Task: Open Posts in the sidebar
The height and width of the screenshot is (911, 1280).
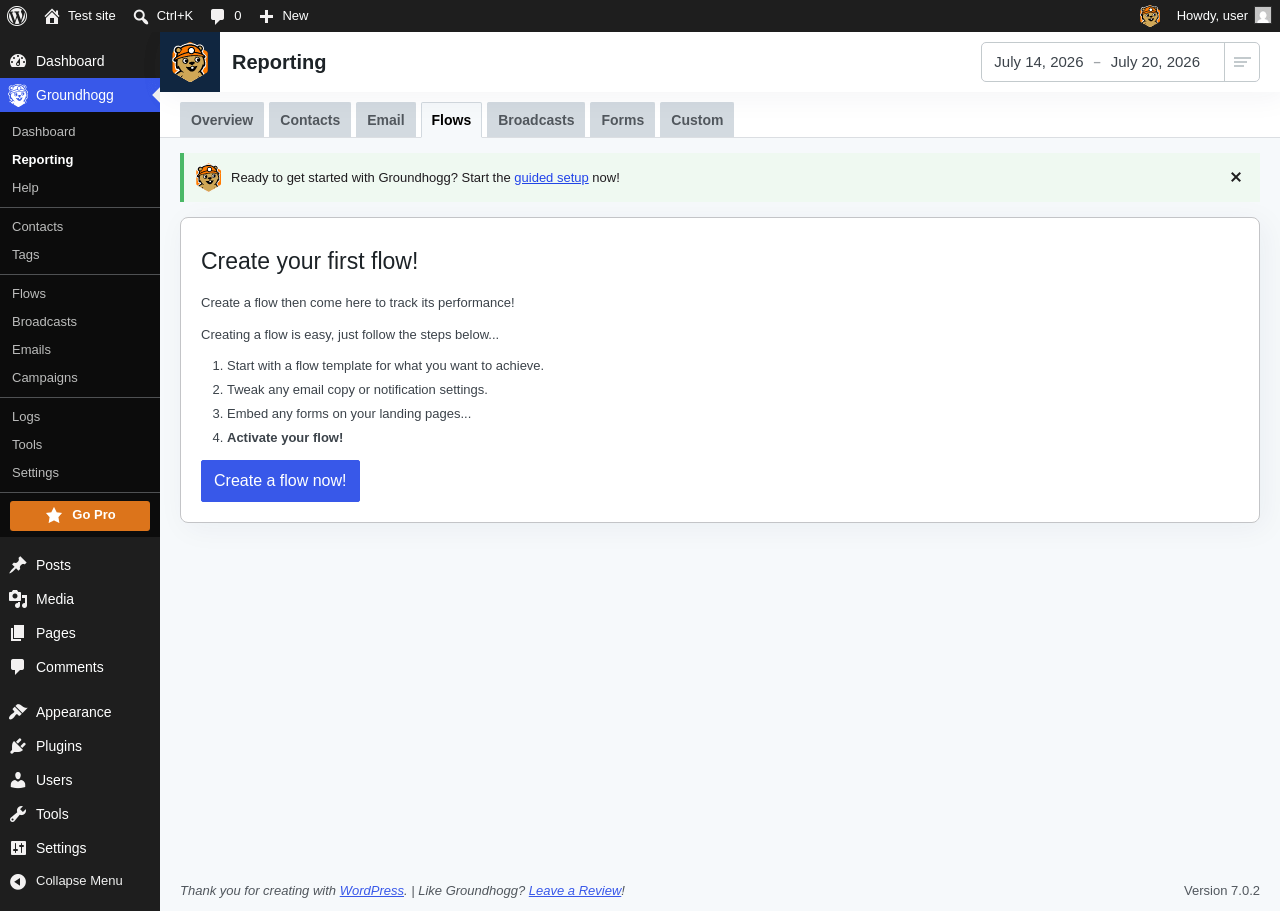Action: click(x=80, y=565)
